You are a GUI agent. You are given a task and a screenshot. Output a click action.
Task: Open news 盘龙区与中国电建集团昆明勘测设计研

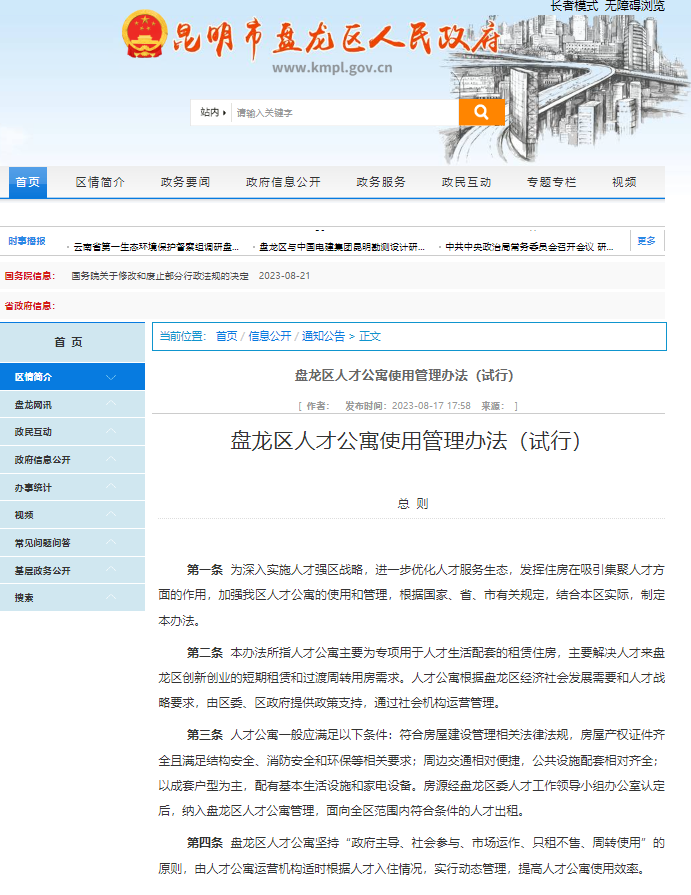(x=342, y=247)
